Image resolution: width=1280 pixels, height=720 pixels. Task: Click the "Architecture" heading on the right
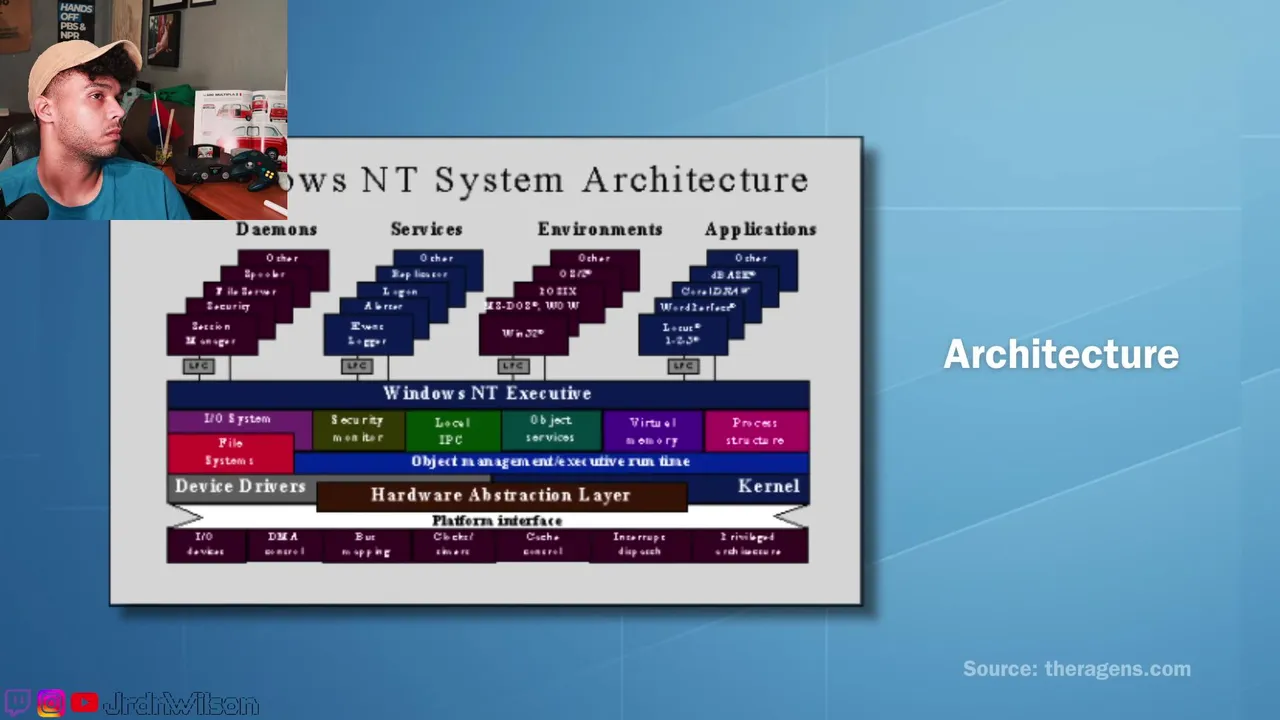pyautogui.click(x=1061, y=355)
